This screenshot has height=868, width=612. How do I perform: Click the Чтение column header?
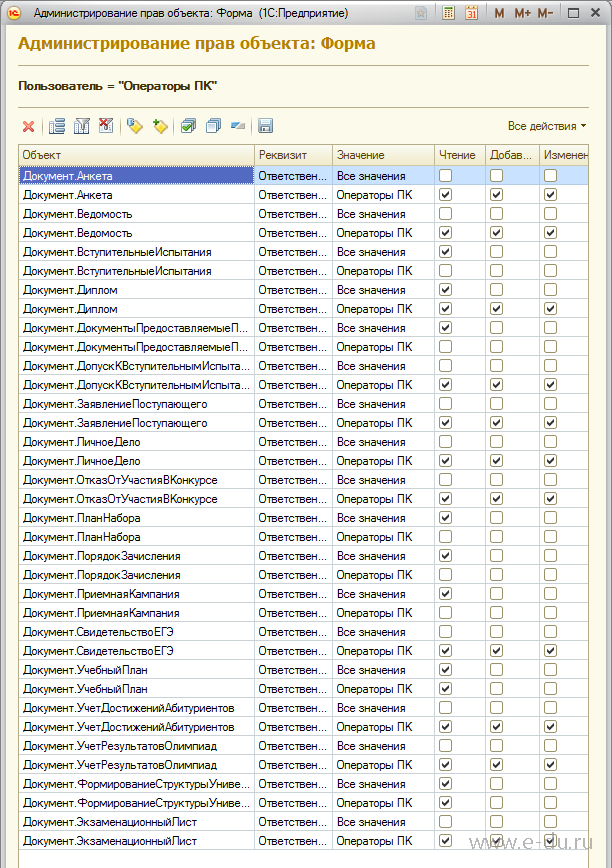coord(460,155)
